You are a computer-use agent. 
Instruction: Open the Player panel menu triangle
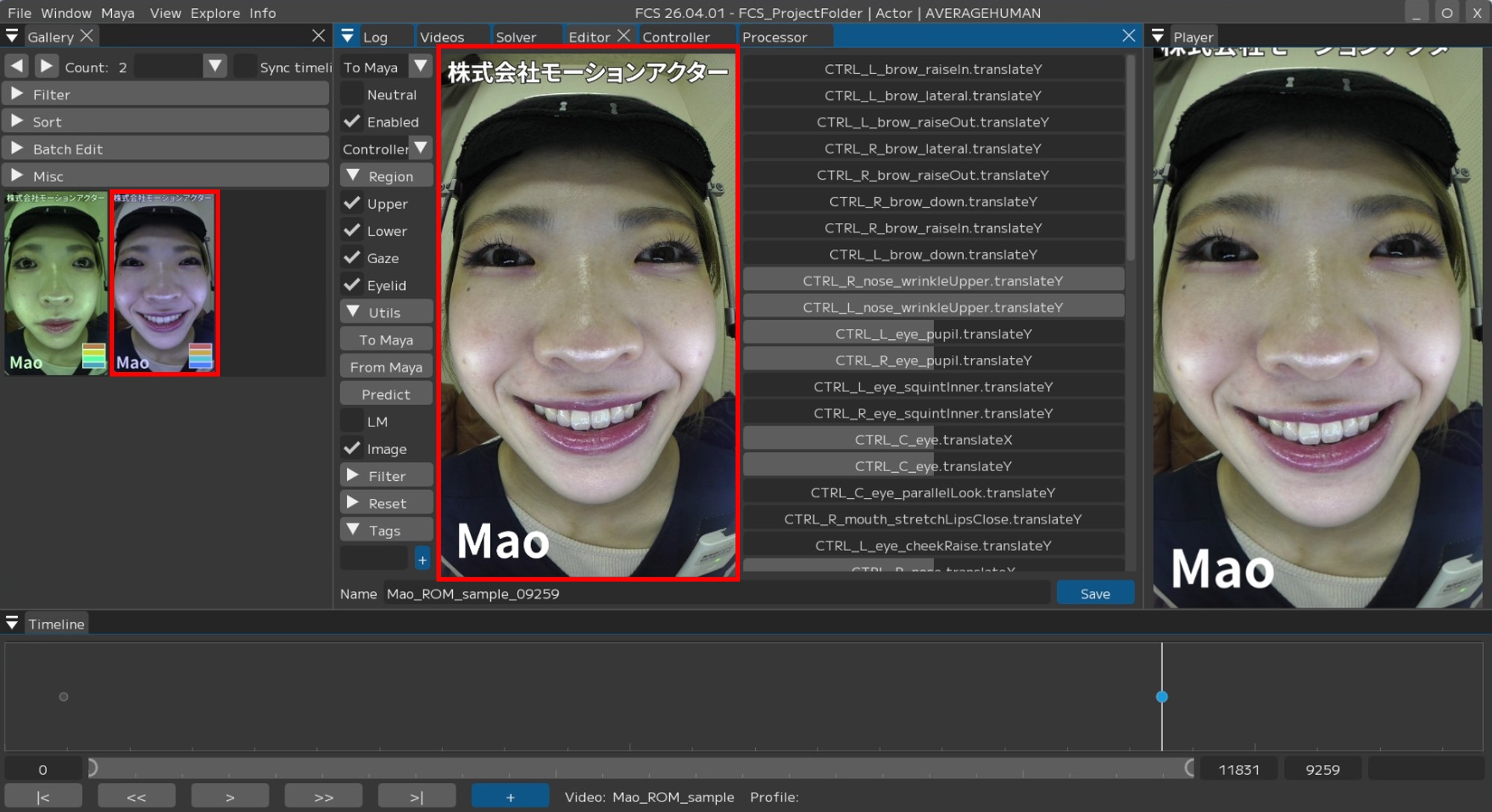point(1158,36)
